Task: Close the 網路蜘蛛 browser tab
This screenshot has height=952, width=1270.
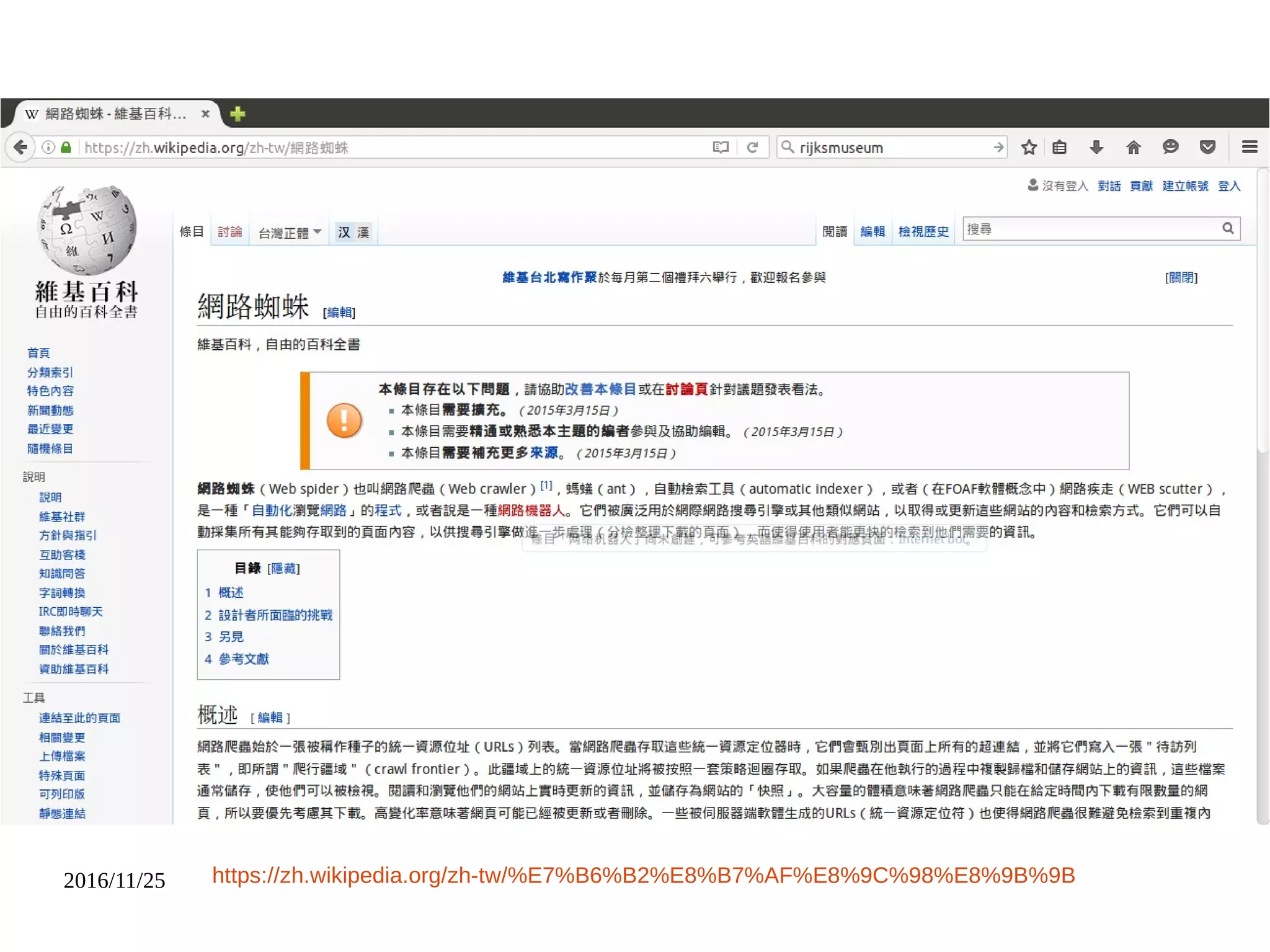Action: pos(205,114)
